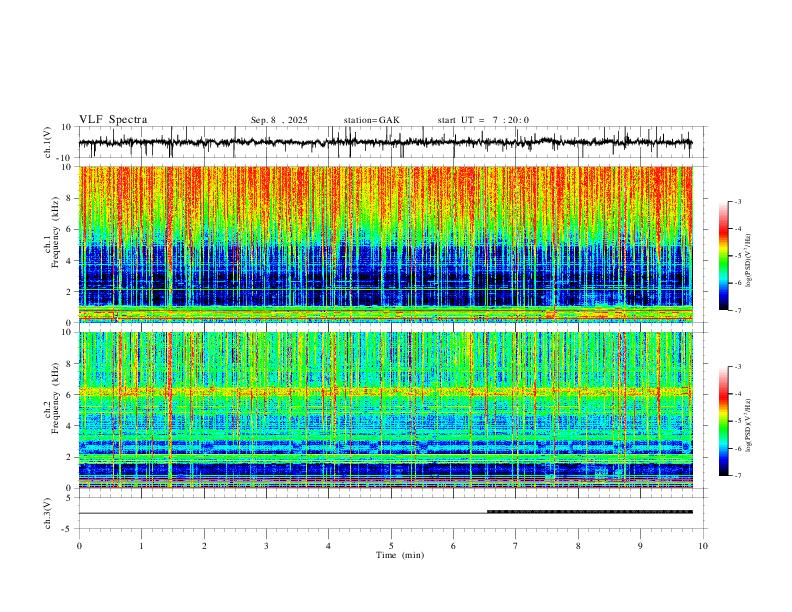Viewport: 792px width, 612px height.
Task: Click the "-5" tick on ch.2 colorbar
Action: click(738, 421)
